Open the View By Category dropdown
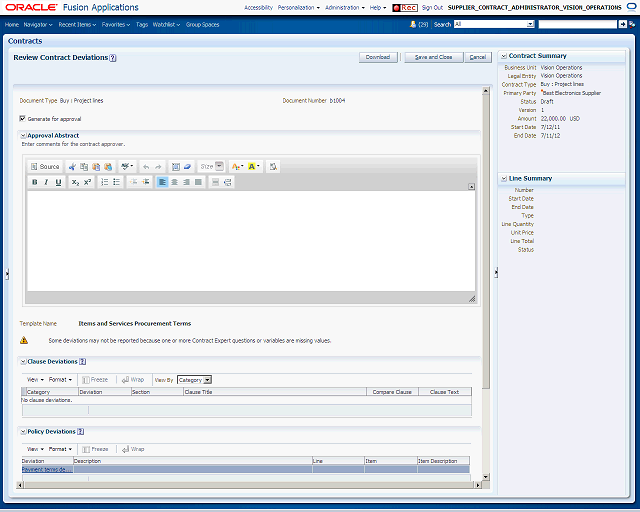Image resolution: width=640 pixels, height=512 pixels. tap(194, 380)
